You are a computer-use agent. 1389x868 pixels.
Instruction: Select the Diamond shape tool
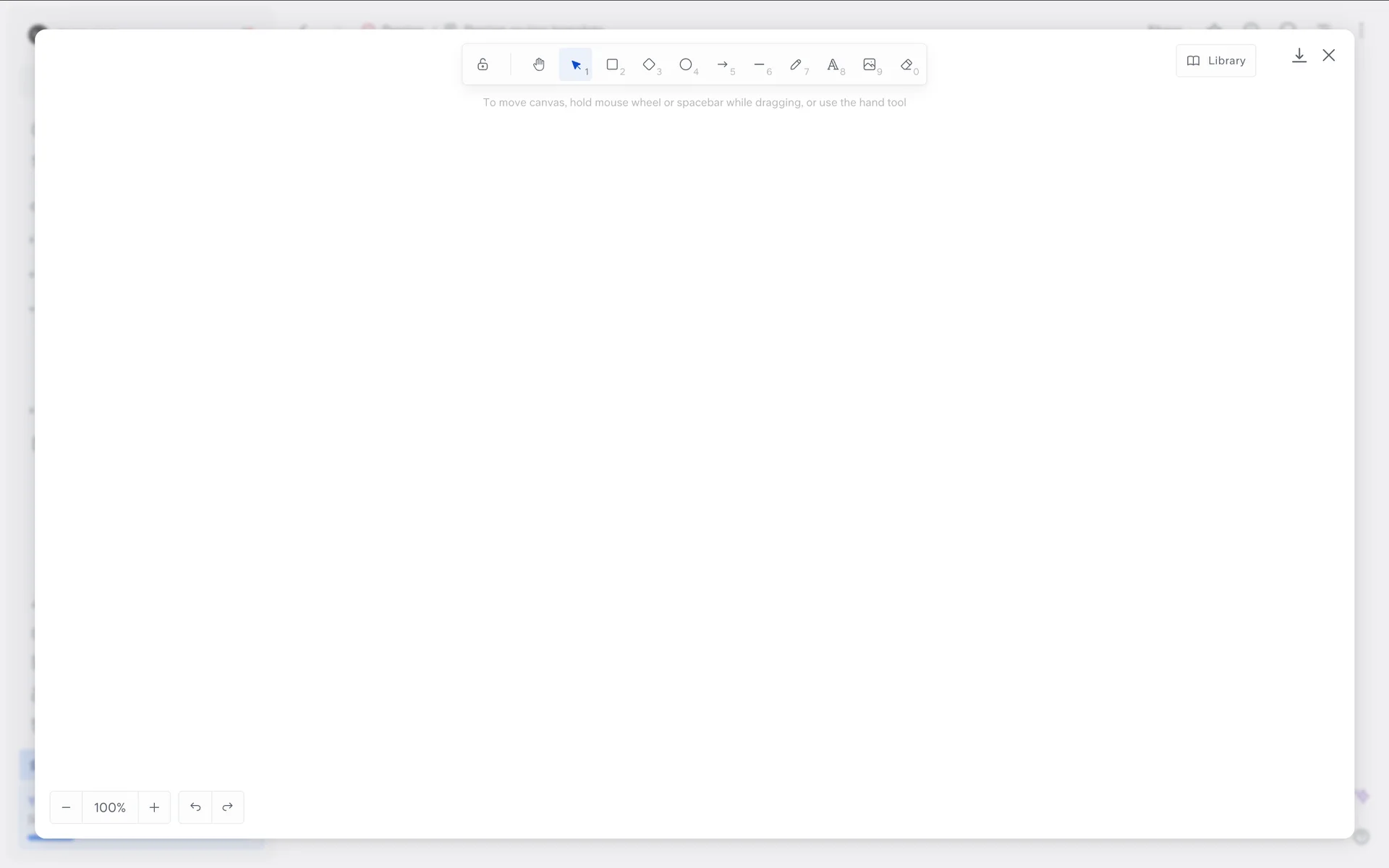(x=650, y=65)
